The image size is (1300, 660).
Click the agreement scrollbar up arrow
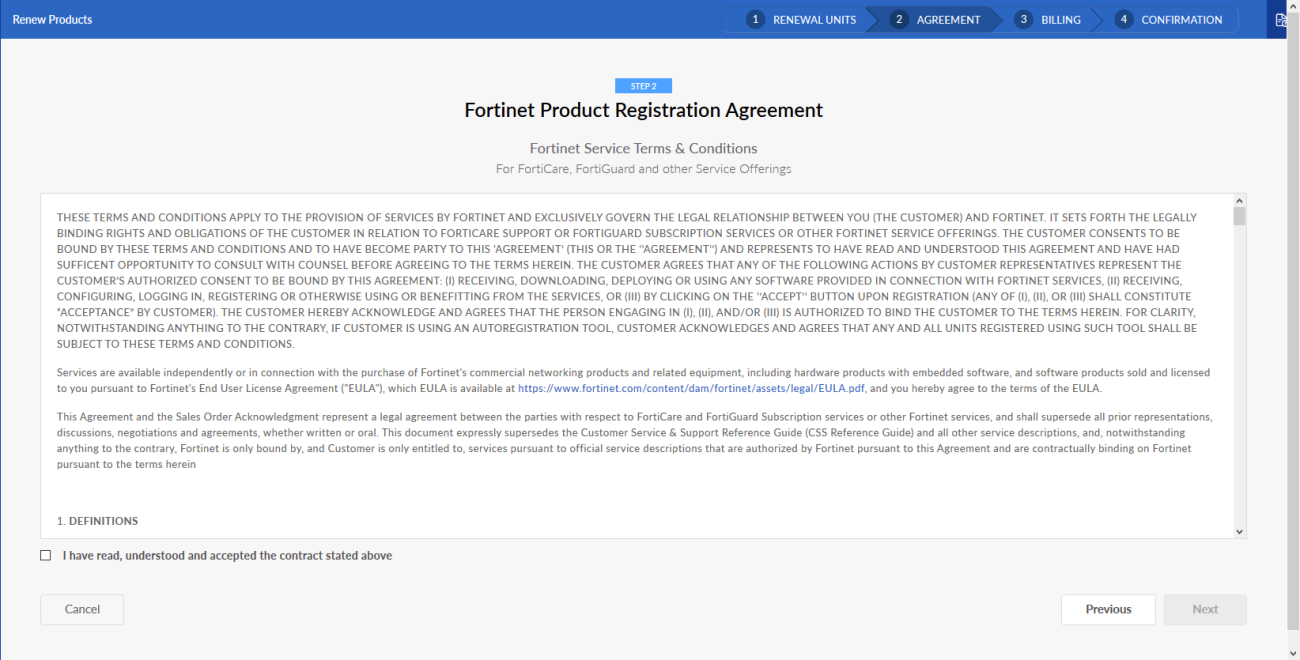point(1239,200)
